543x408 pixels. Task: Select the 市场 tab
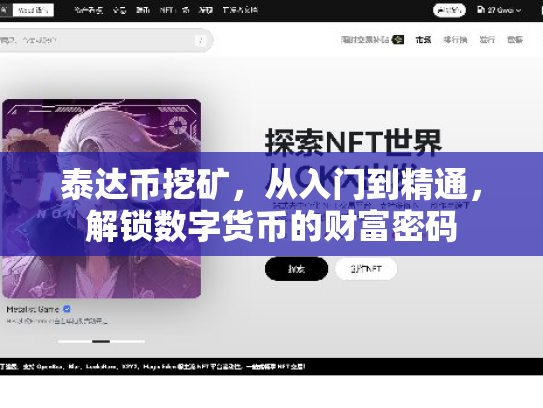[423, 40]
